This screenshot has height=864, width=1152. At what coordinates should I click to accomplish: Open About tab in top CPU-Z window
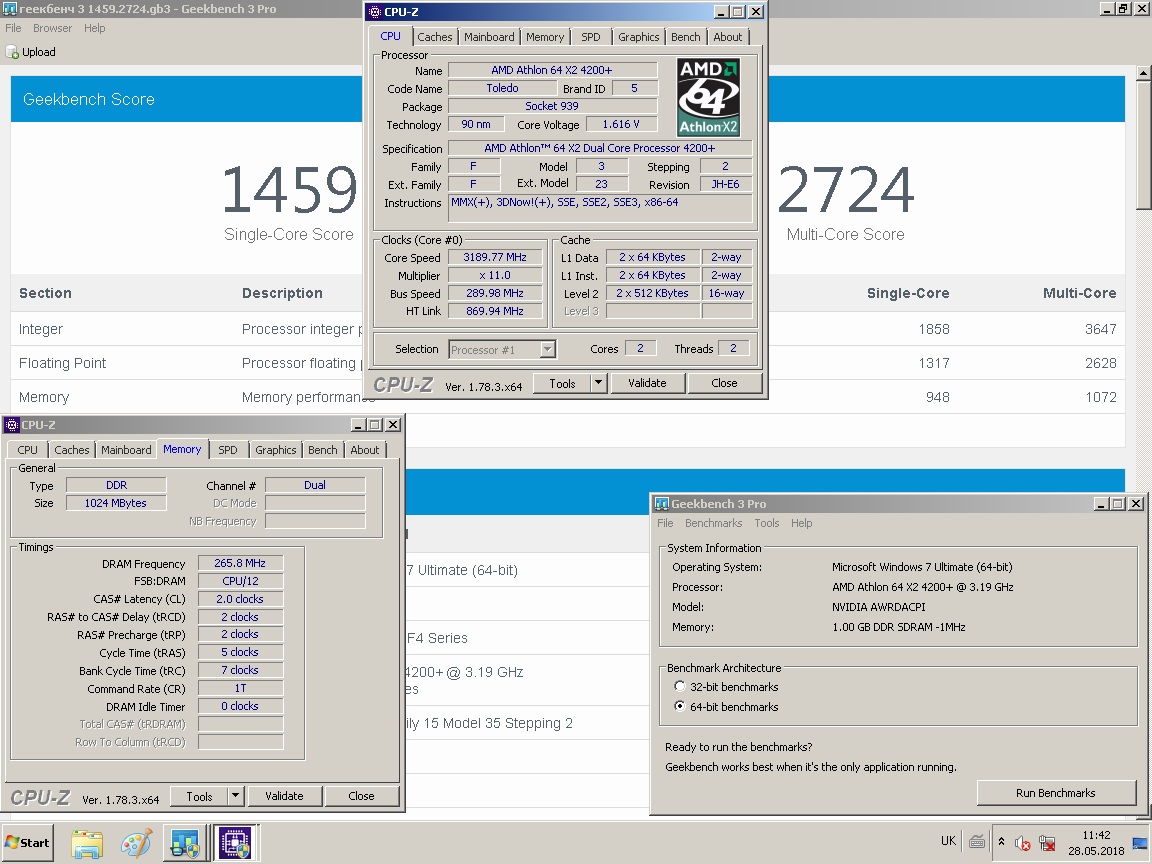tap(727, 37)
